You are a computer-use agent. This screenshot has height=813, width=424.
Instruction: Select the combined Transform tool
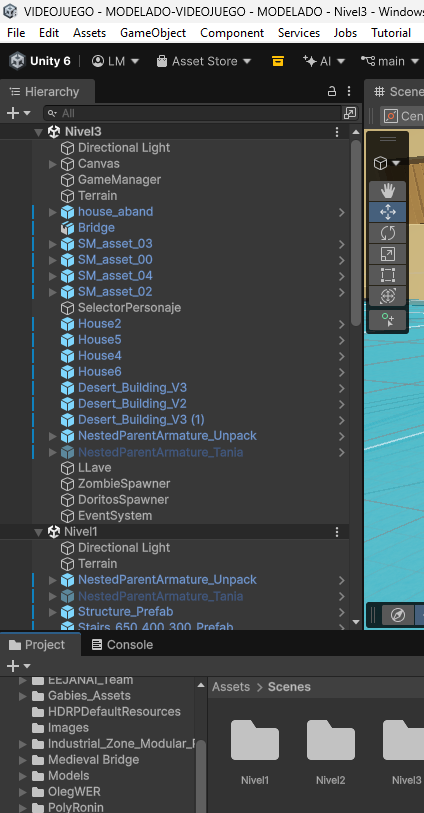pos(388,296)
